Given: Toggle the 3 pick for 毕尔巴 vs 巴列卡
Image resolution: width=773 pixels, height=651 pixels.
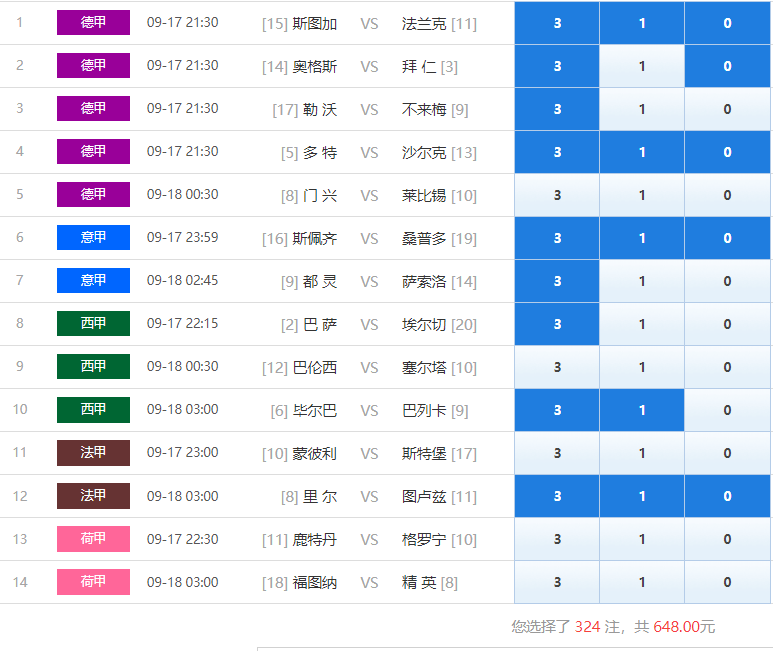Looking at the screenshot, I should (x=557, y=410).
